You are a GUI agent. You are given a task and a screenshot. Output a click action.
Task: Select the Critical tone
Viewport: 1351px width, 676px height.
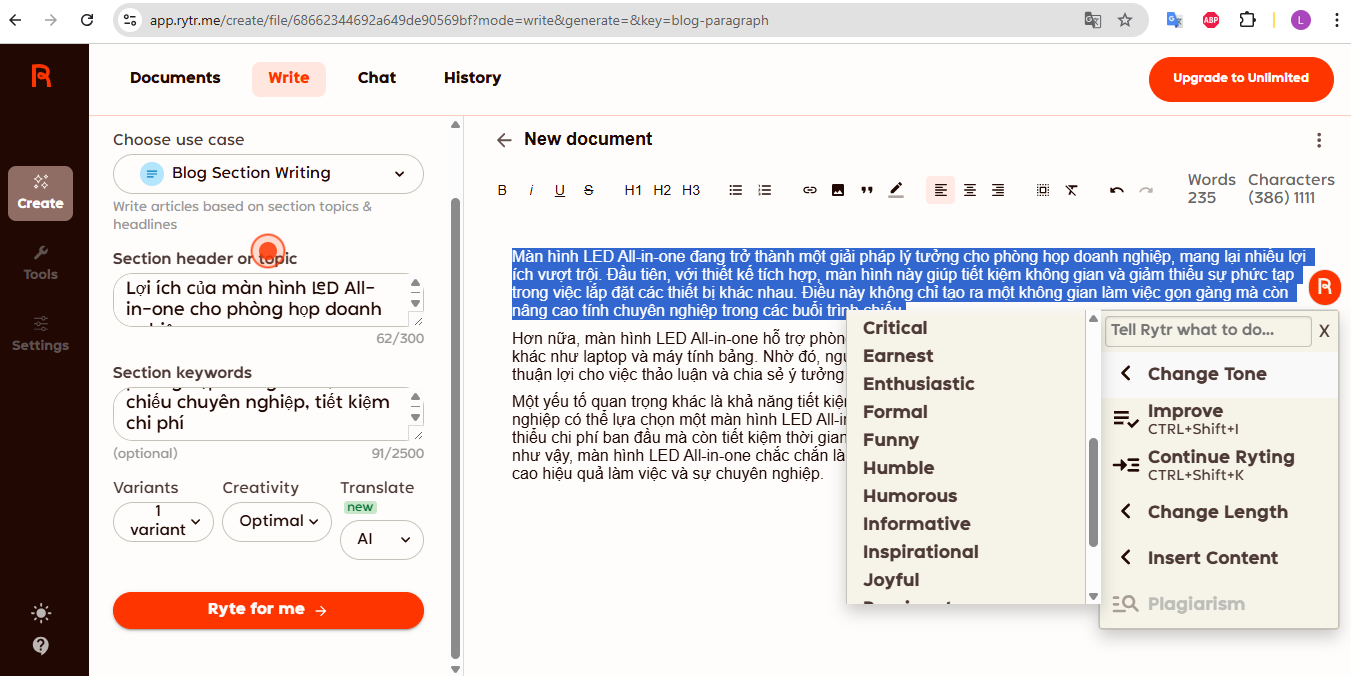[x=895, y=328]
